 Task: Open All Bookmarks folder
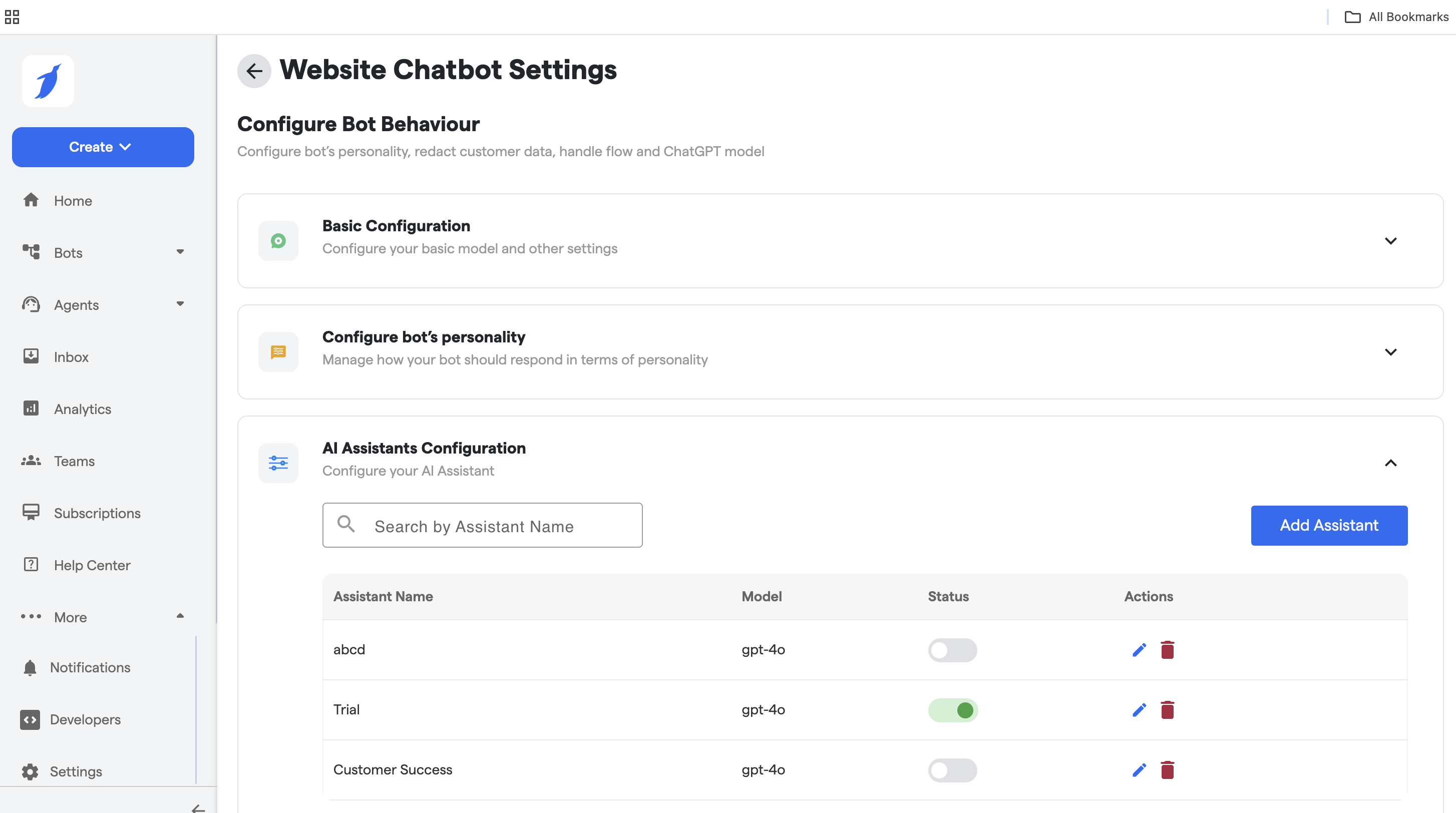point(1396,17)
